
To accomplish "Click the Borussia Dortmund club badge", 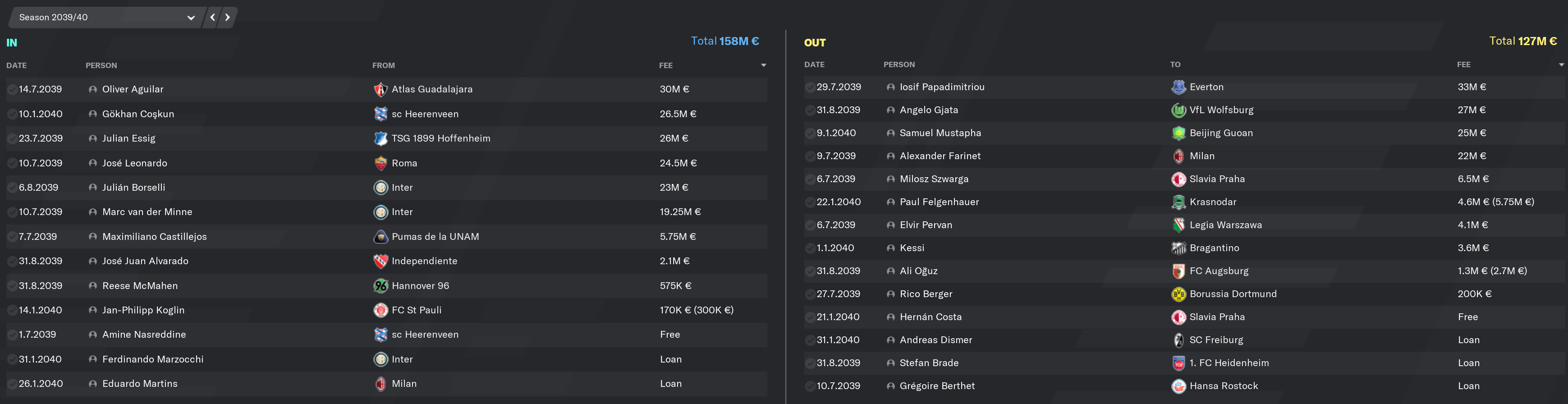I will point(1178,294).
